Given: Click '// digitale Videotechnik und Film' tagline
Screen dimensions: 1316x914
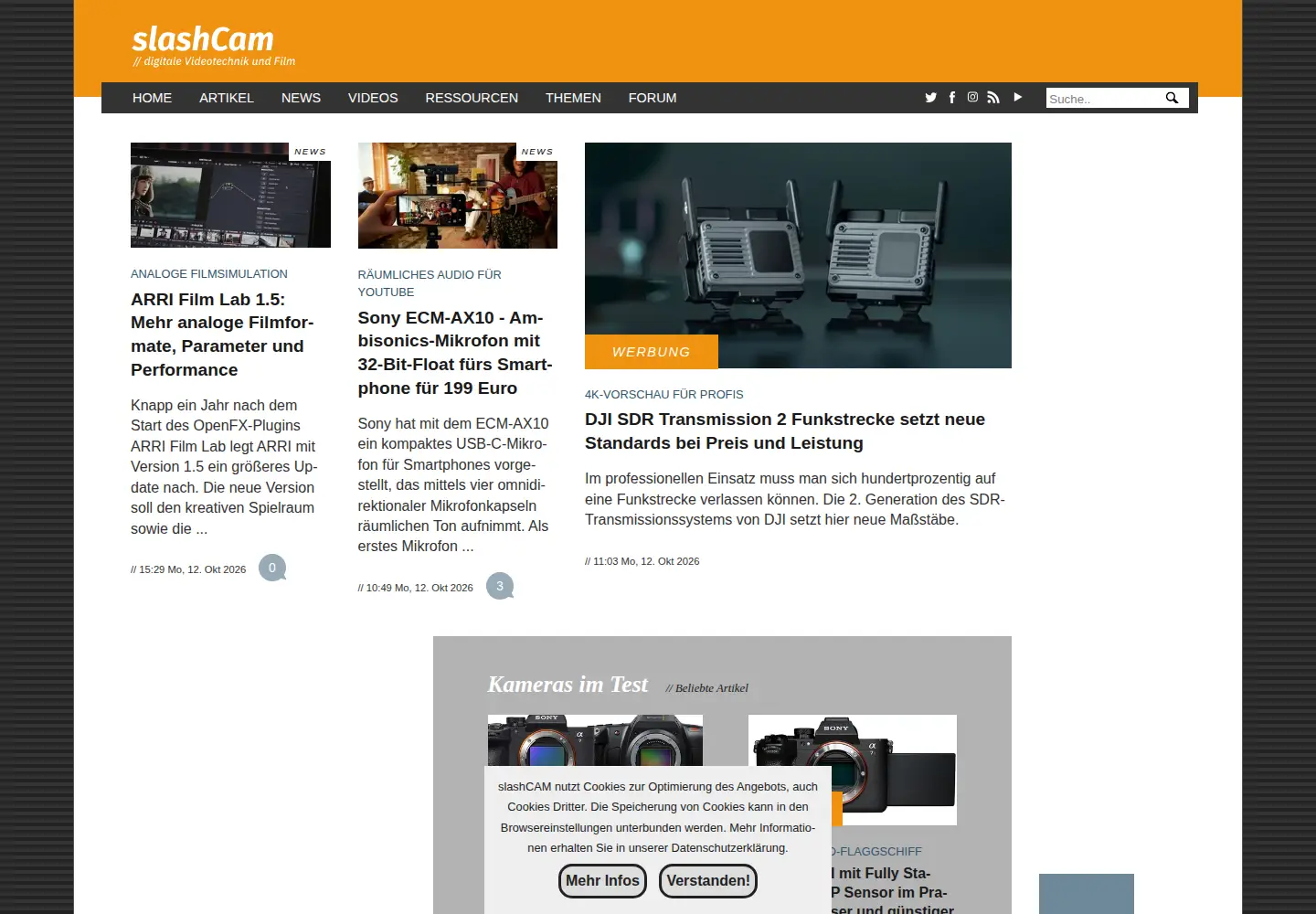Looking at the screenshot, I should tap(215, 62).
